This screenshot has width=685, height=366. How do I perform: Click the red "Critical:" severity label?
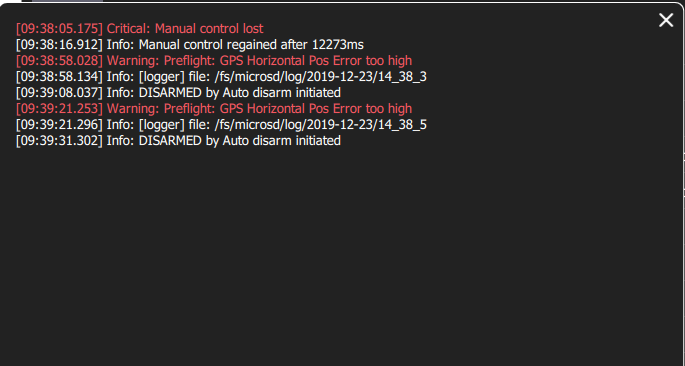[129, 29]
